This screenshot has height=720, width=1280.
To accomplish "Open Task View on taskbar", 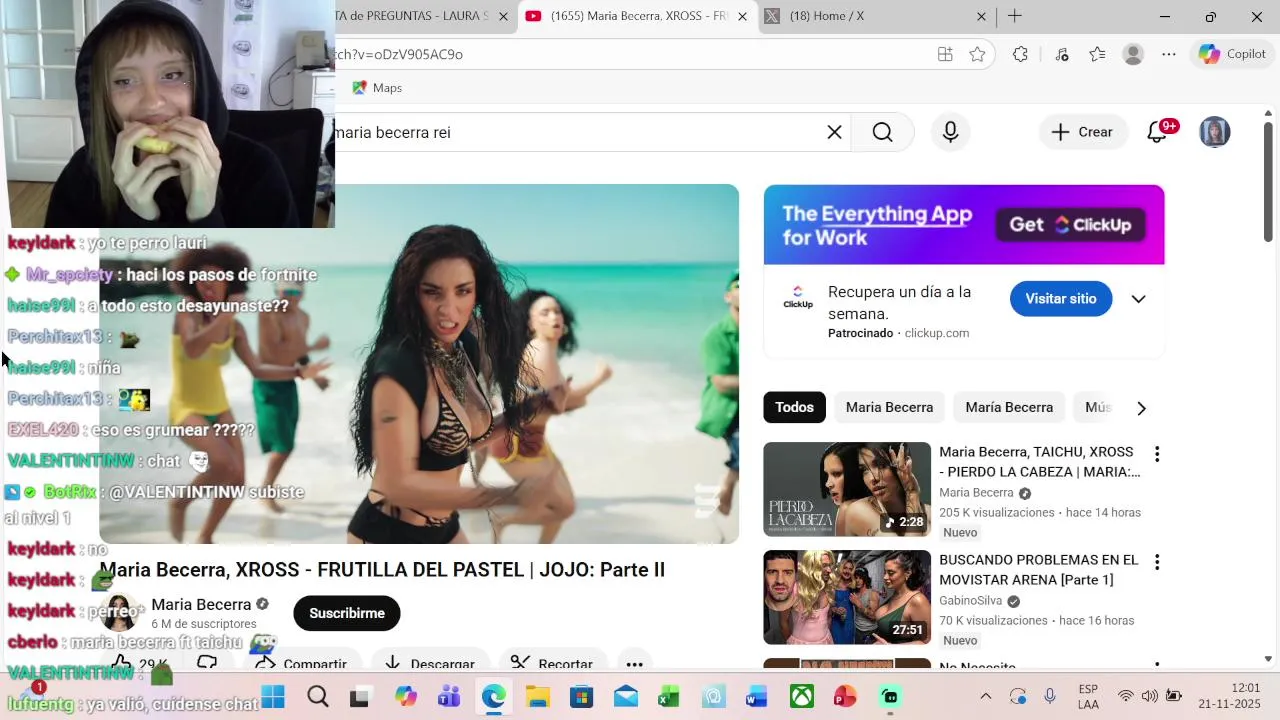I will pyautogui.click(x=359, y=697).
